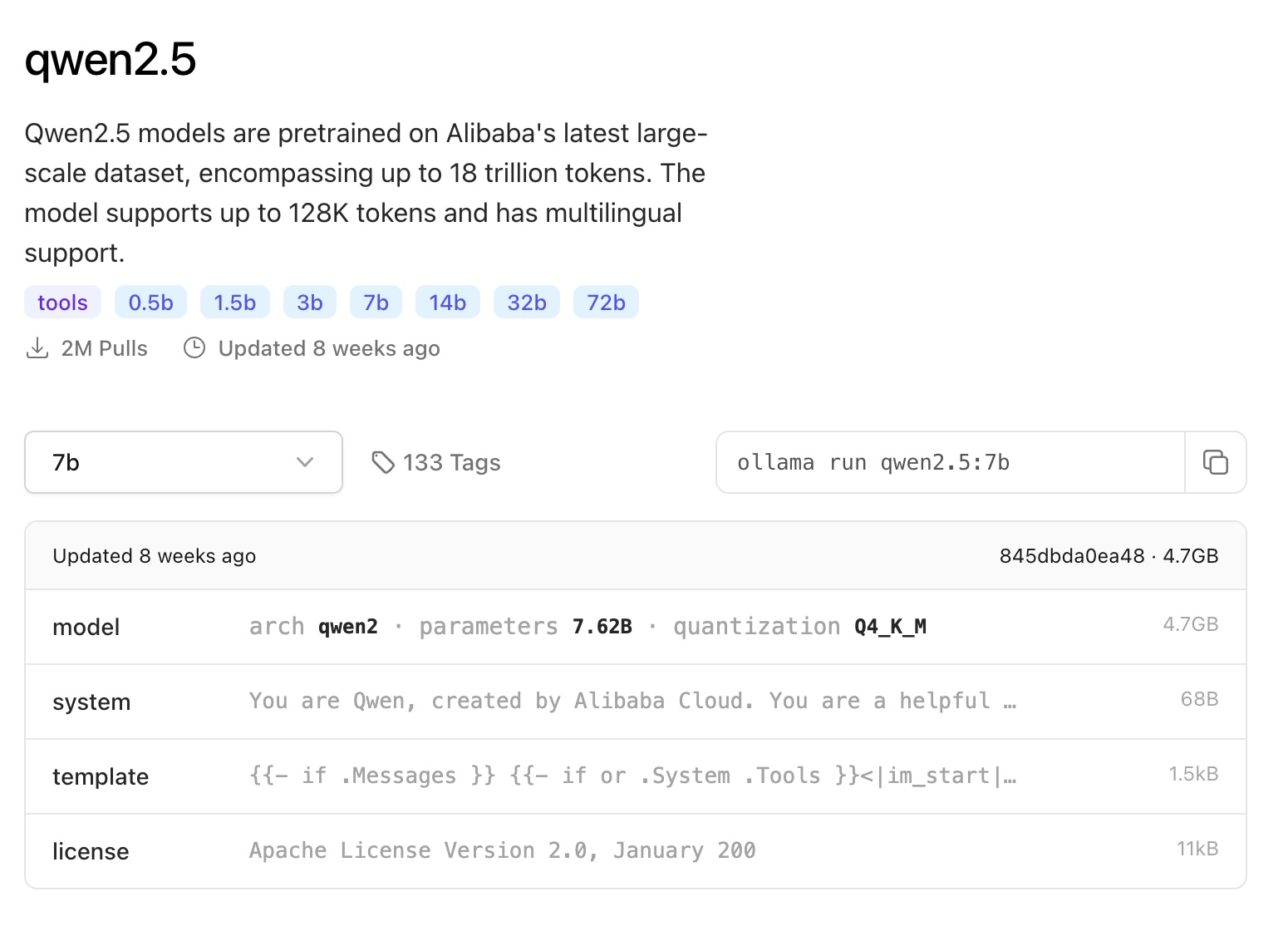Open the 7b model size dropdown

point(183,462)
